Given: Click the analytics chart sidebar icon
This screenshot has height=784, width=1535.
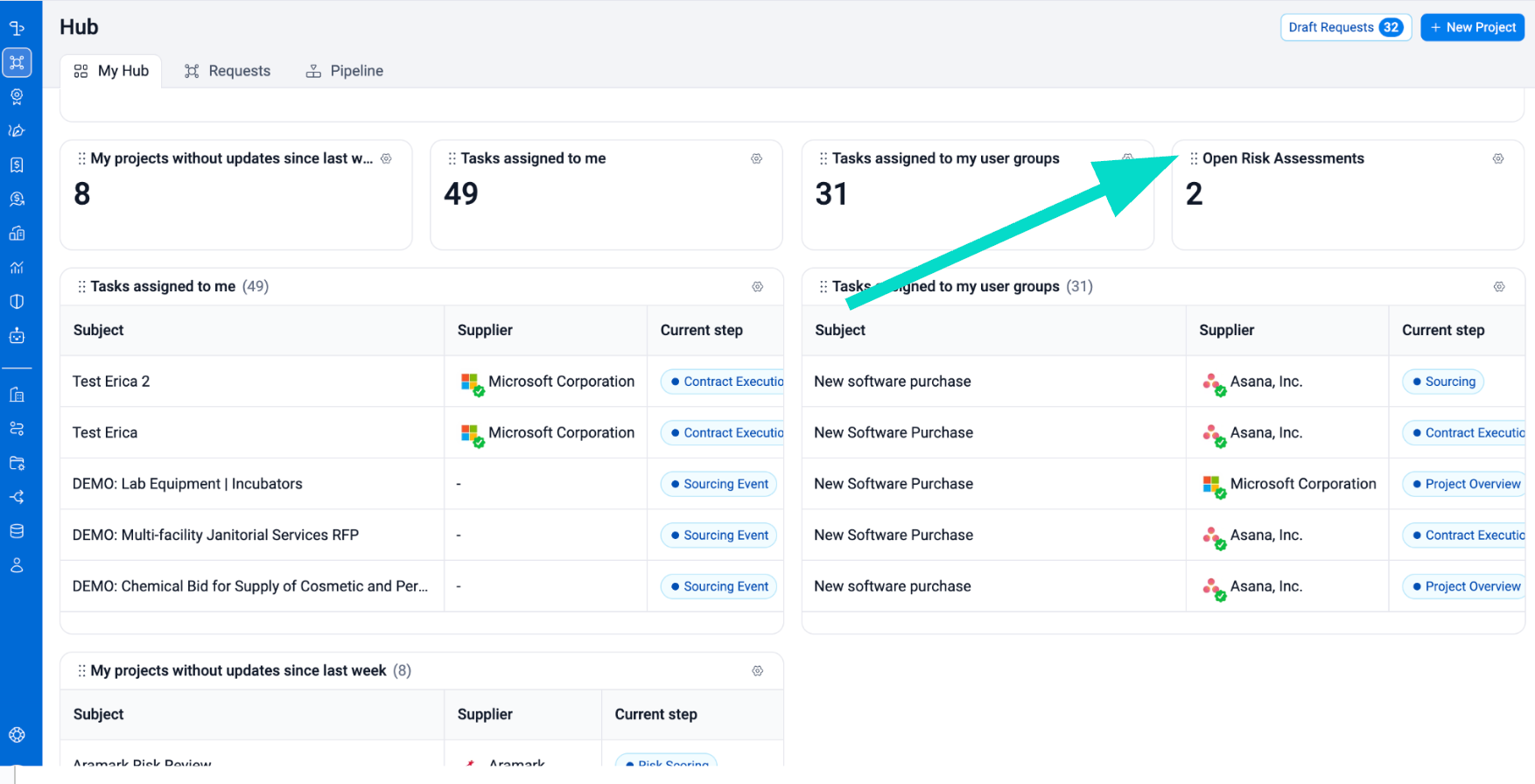Looking at the screenshot, I should (17, 268).
